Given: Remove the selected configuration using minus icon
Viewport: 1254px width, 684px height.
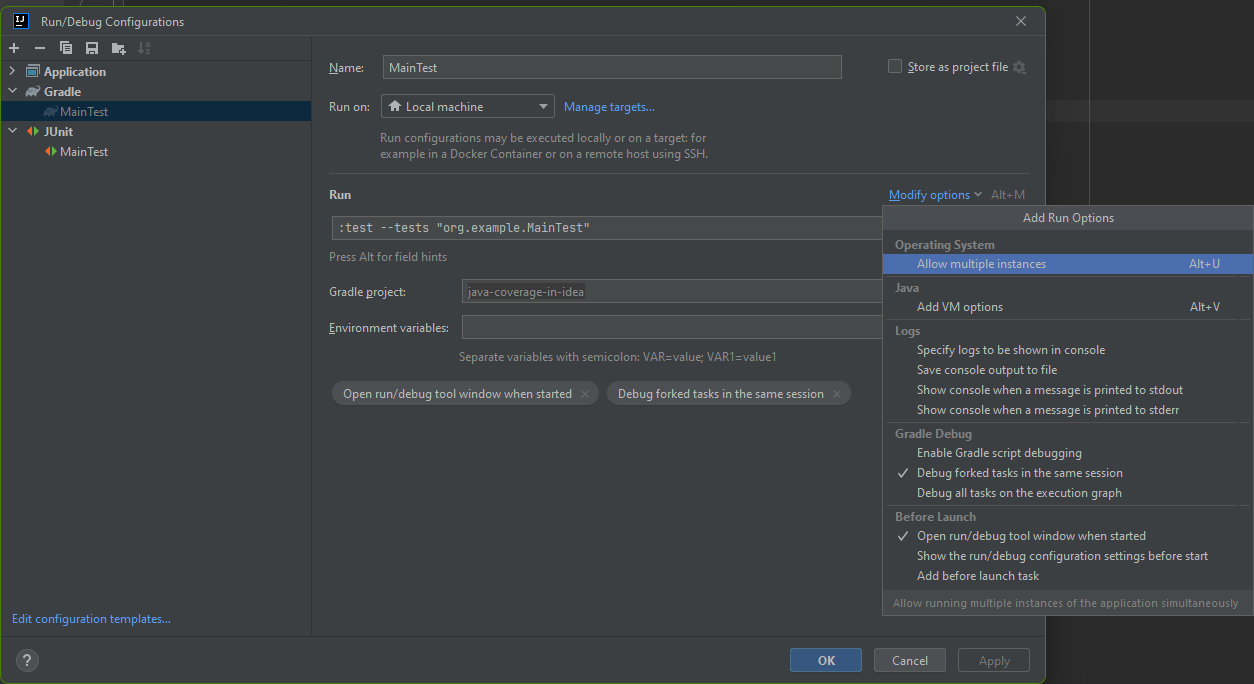Looking at the screenshot, I should (39, 47).
